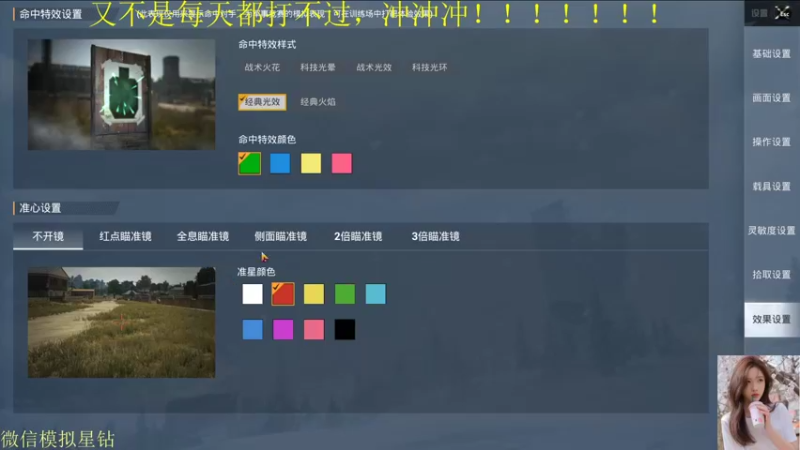This screenshot has width=800, height=450.
Task: Switch to 不开镜 crosshair tab
Action: [x=48, y=236]
